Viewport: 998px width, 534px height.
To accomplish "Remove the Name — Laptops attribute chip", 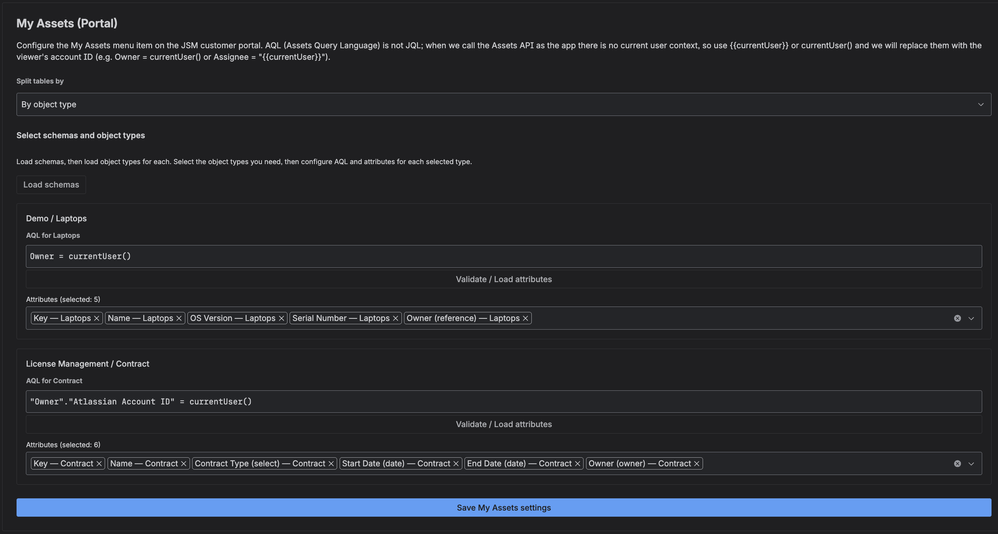I will pos(179,318).
